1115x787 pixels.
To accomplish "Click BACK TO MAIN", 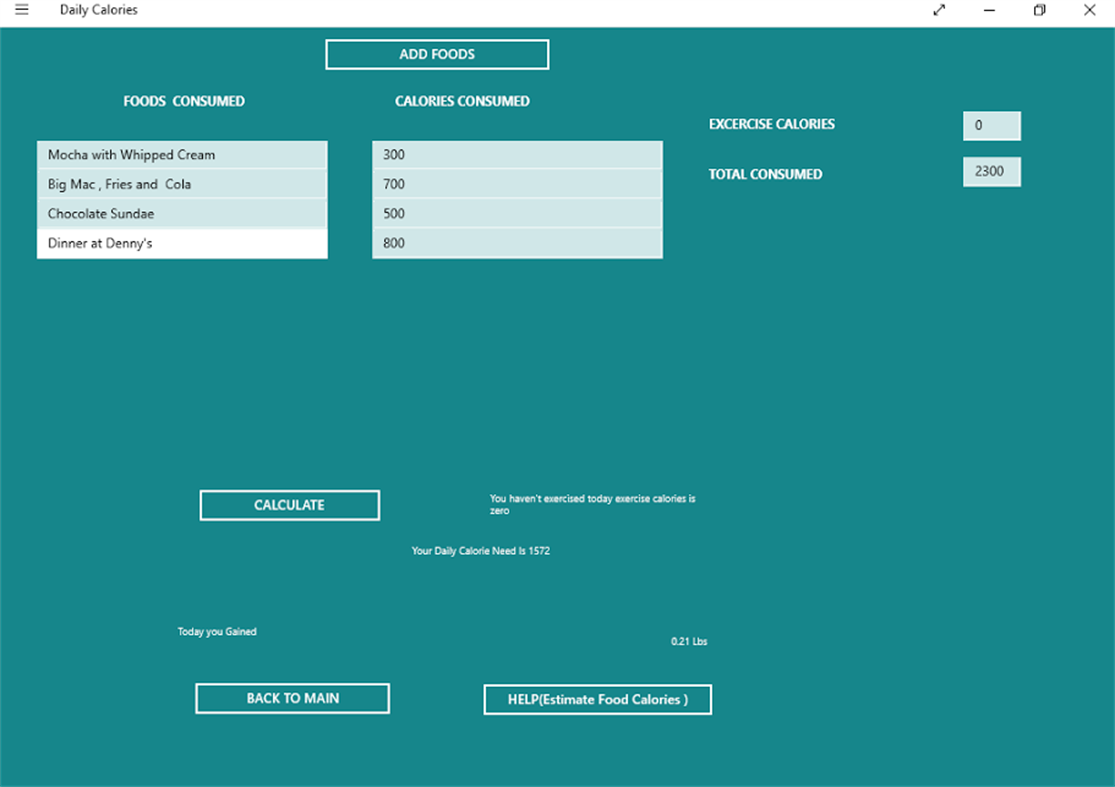I will [293, 698].
